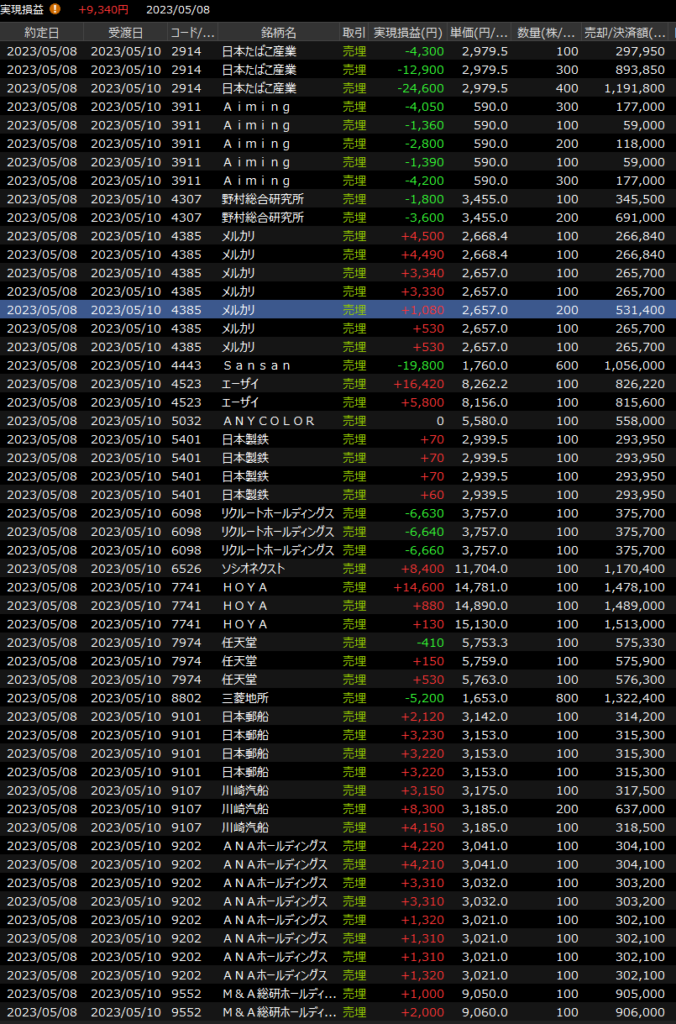676x1024 pixels.
Task: Click the ソシオネクスト row
Action: coord(337,568)
